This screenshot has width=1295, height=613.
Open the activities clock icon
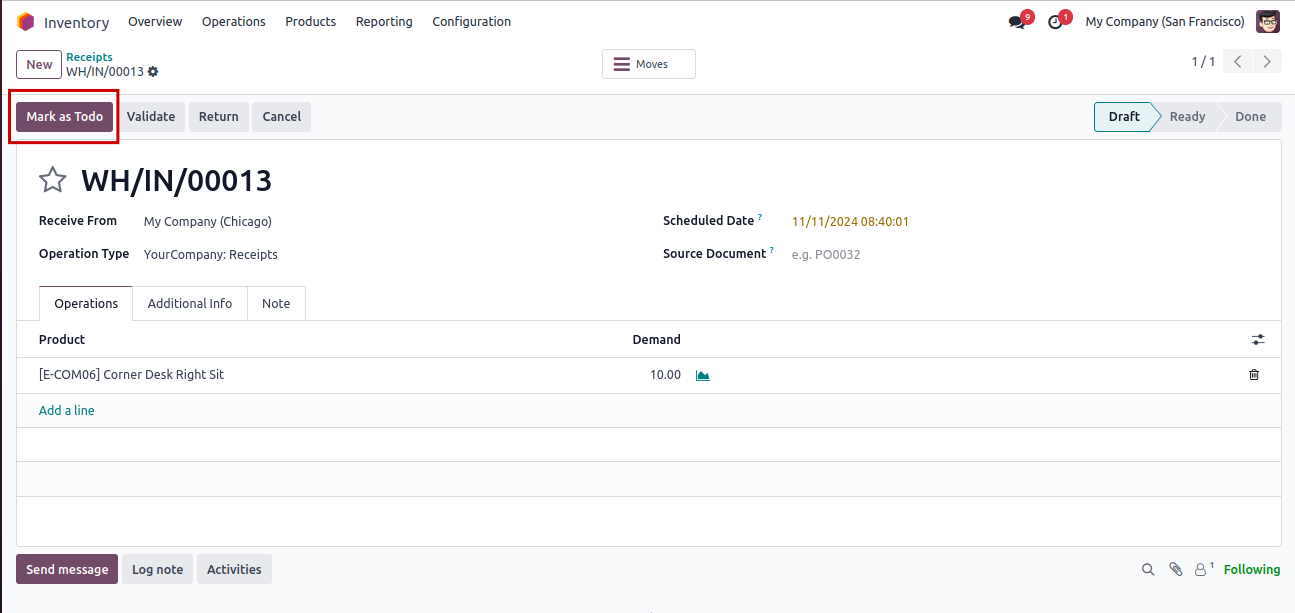click(1055, 22)
